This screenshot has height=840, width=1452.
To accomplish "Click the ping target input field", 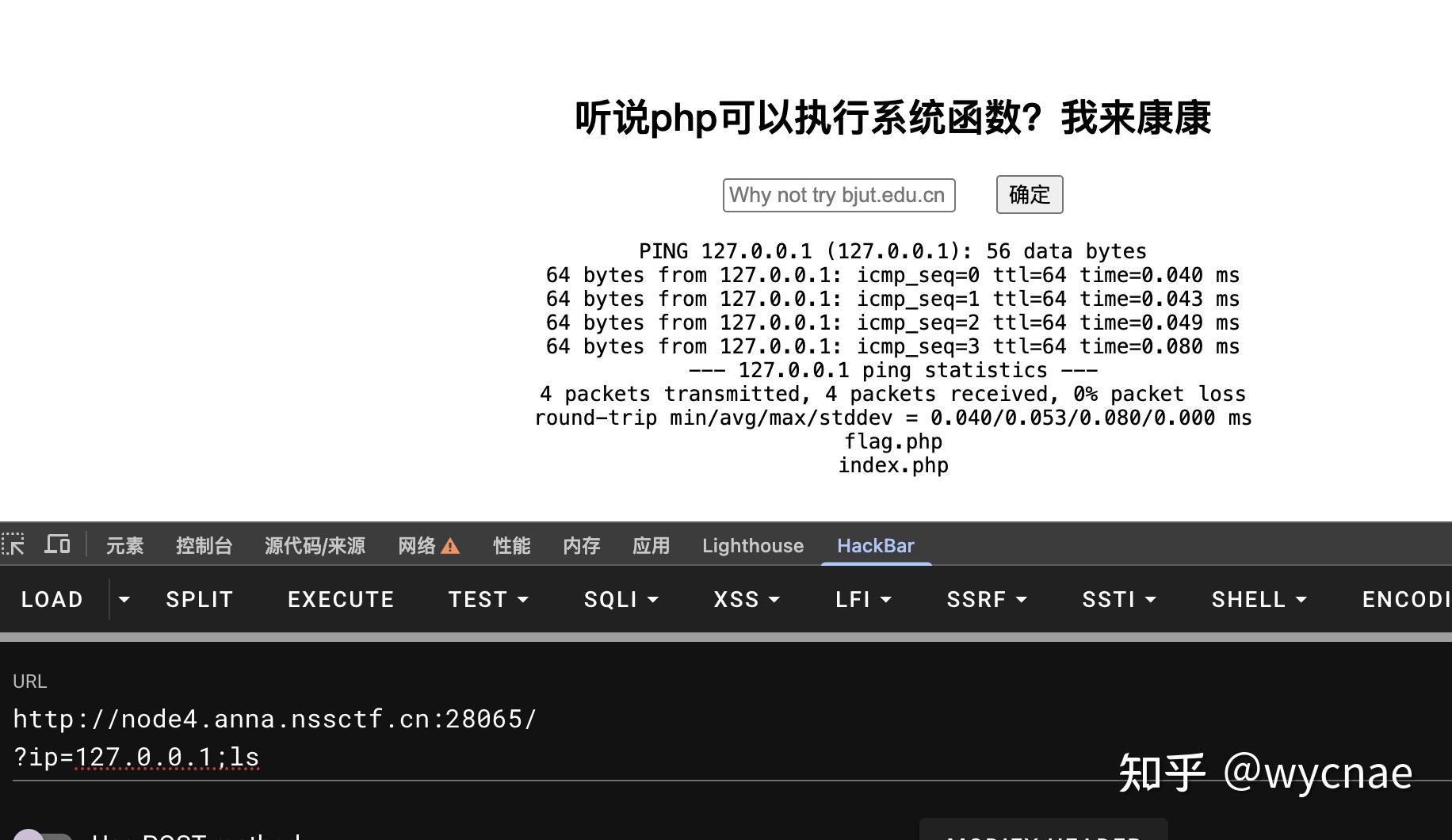I will point(839,194).
